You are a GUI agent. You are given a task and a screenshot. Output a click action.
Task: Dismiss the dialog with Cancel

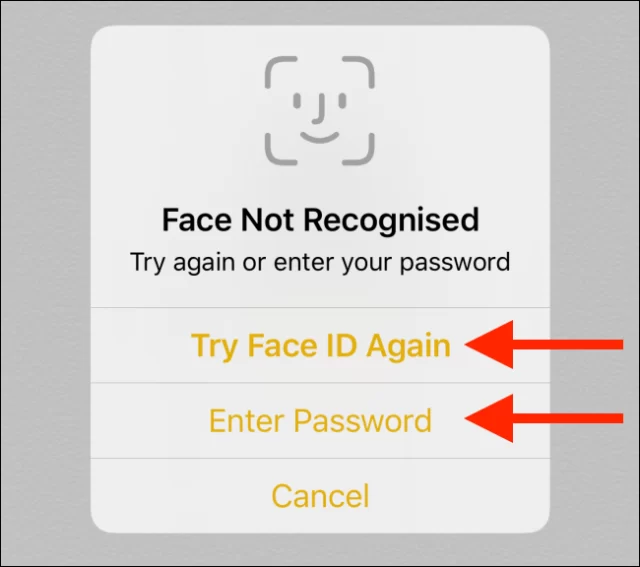pos(320,496)
